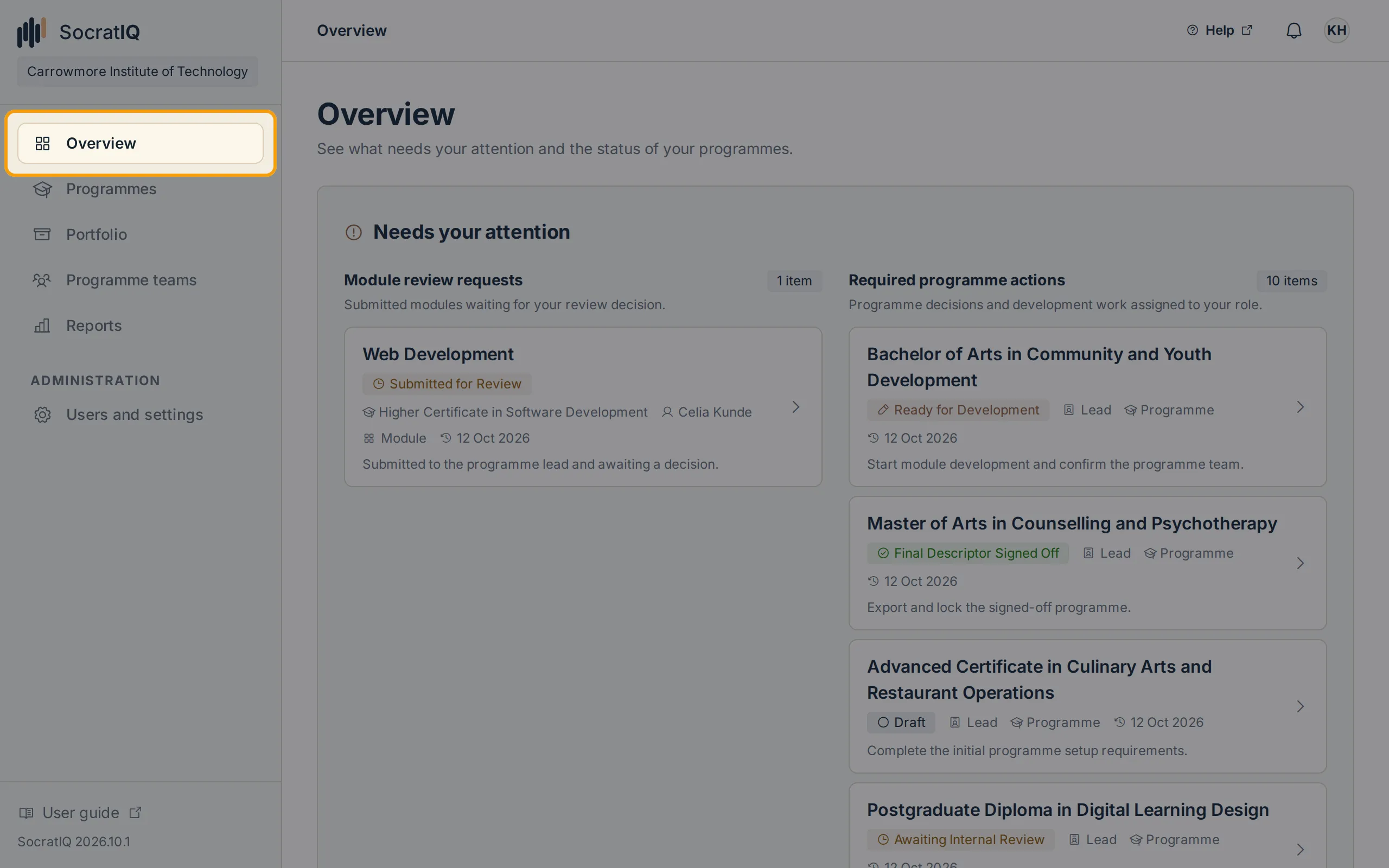Open the Web Development card chevron

795,407
